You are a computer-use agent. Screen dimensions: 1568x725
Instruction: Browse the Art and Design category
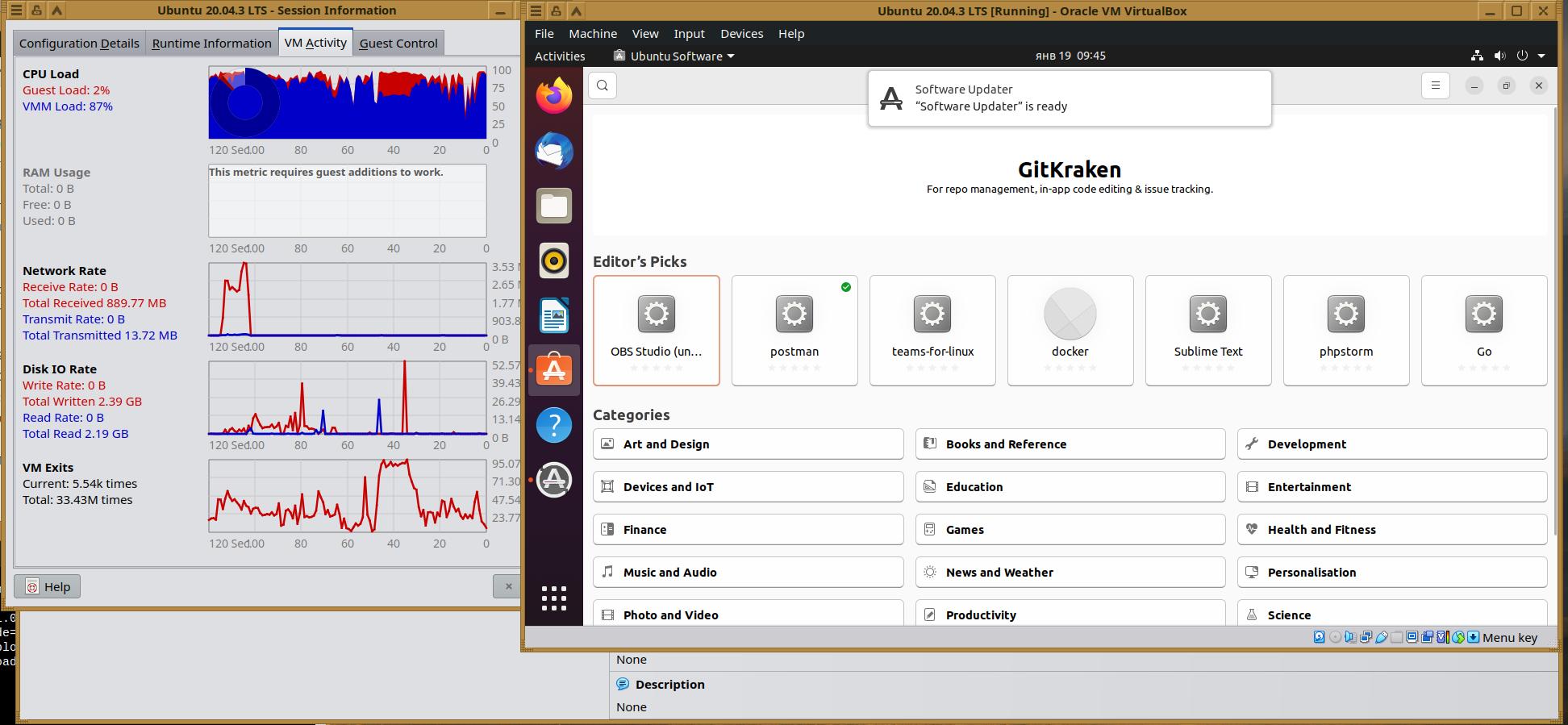pos(749,444)
